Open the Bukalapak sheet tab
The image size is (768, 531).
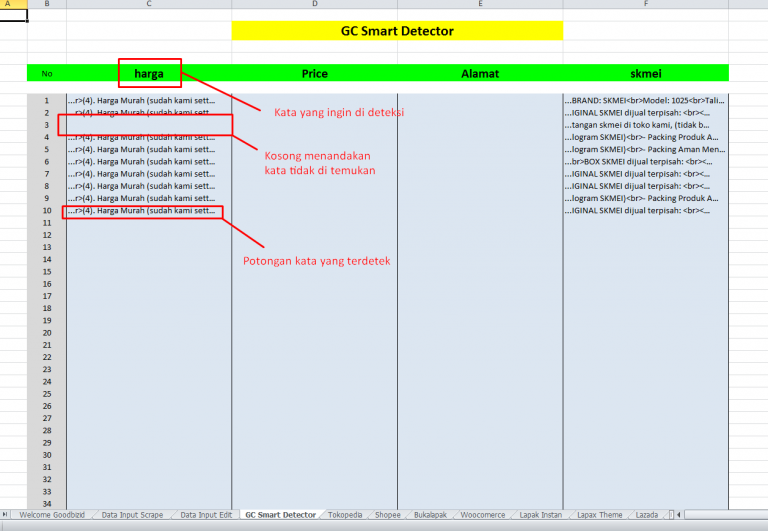(x=430, y=515)
